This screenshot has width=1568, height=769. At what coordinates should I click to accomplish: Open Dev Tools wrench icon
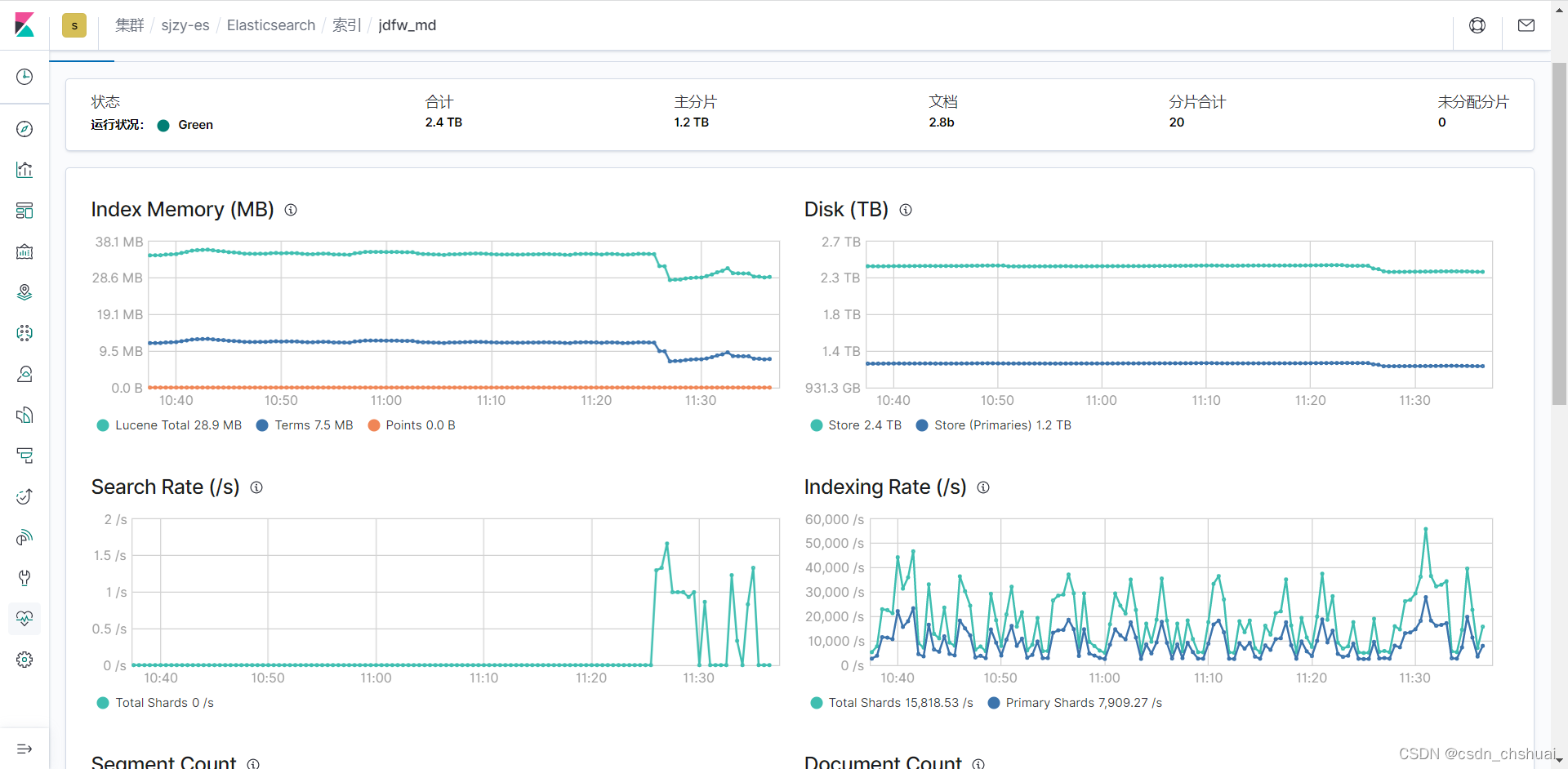point(24,578)
